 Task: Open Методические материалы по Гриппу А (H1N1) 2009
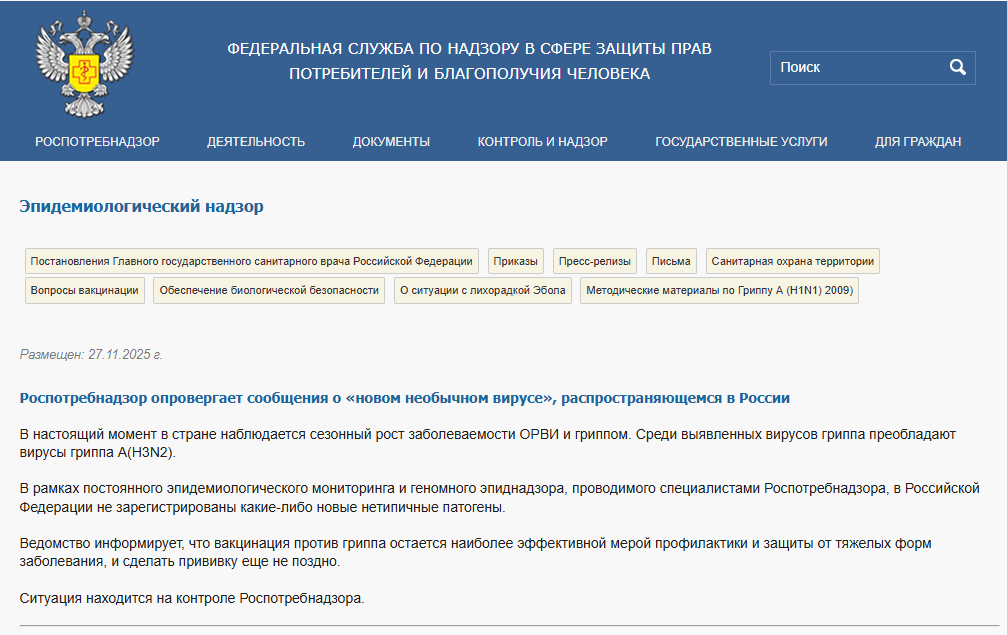pos(719,291)
